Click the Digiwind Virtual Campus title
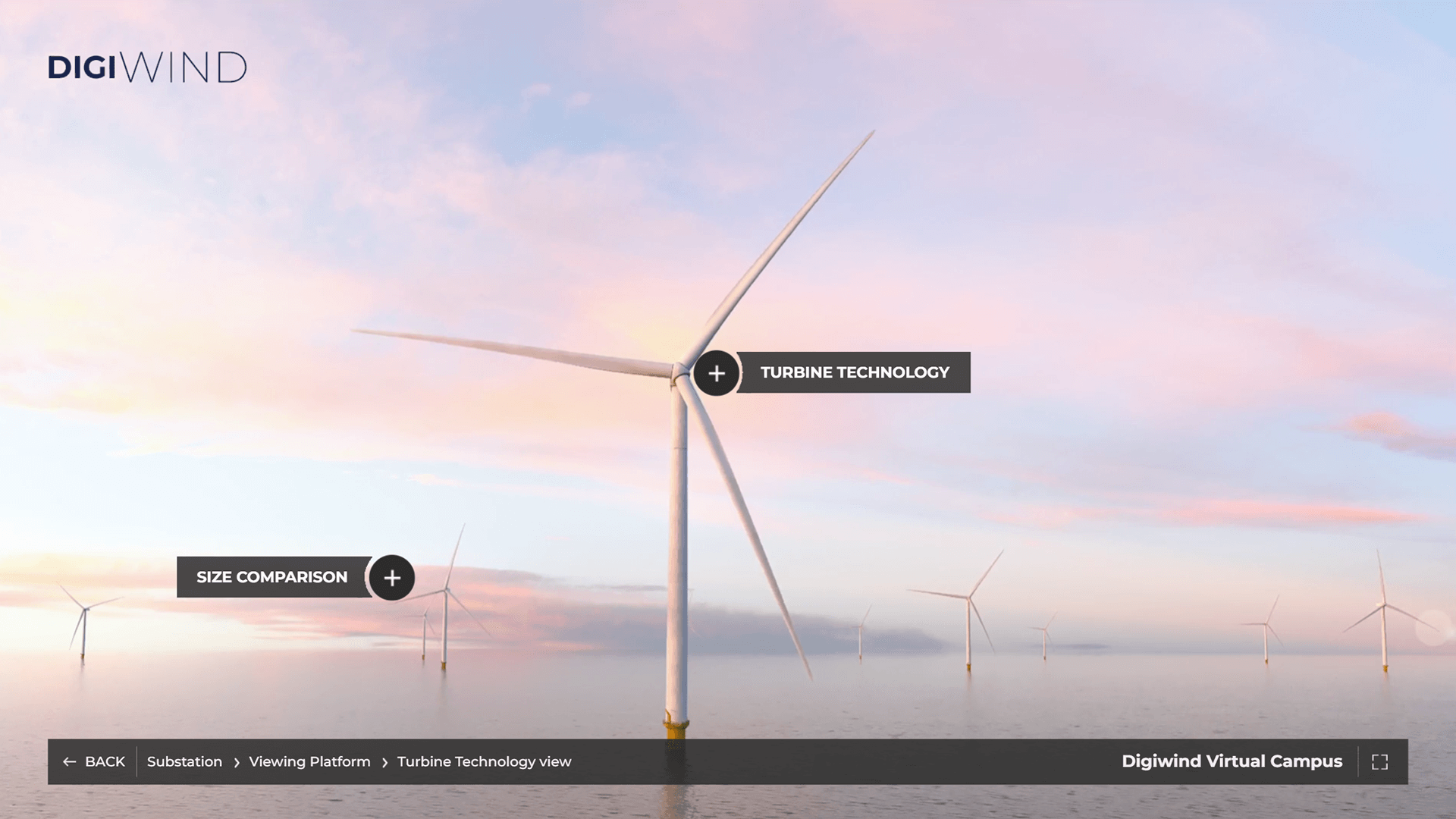1456x819 pixels. point(1232,761)
